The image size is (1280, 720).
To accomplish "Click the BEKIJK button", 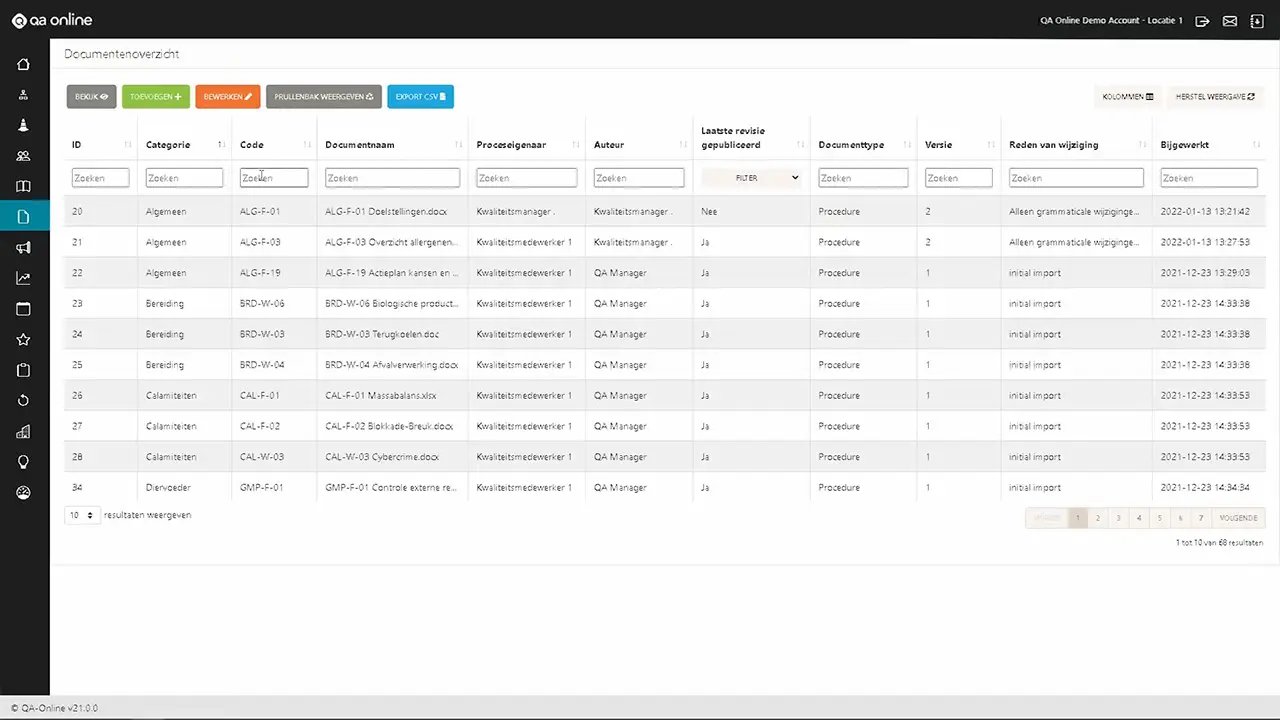I will tap(92, 97).
